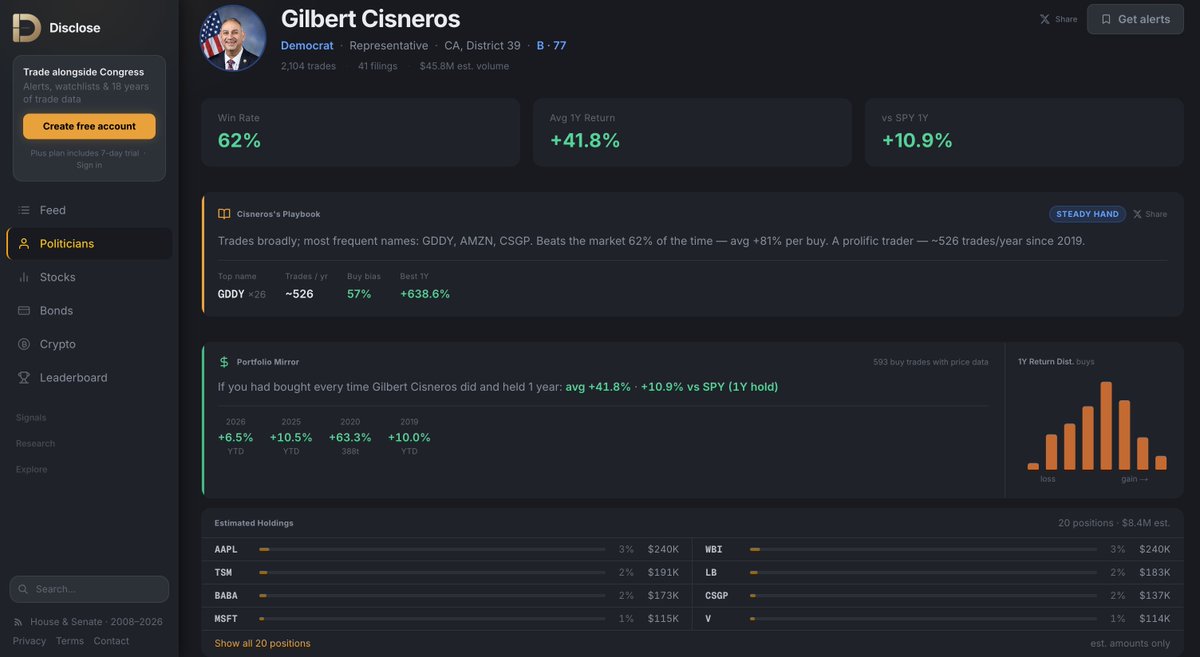
Task: Click the 2,104 trades stat
Action: (x=308, y=66)
